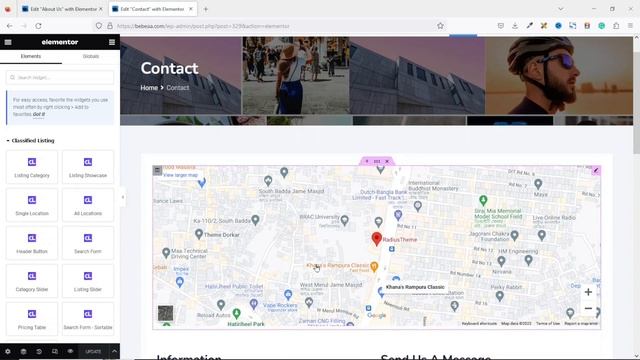Open the Elementor widgets grid icon
Viewport: 640px width, 360px height.
(x=112, y=42)
